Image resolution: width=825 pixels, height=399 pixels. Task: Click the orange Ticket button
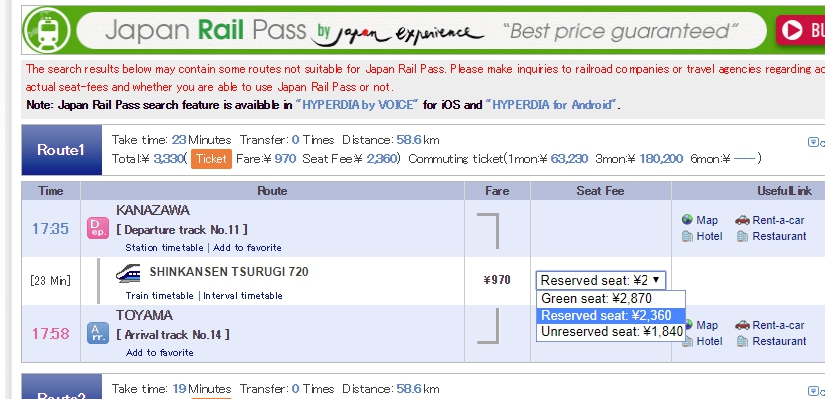pos(211,158)
